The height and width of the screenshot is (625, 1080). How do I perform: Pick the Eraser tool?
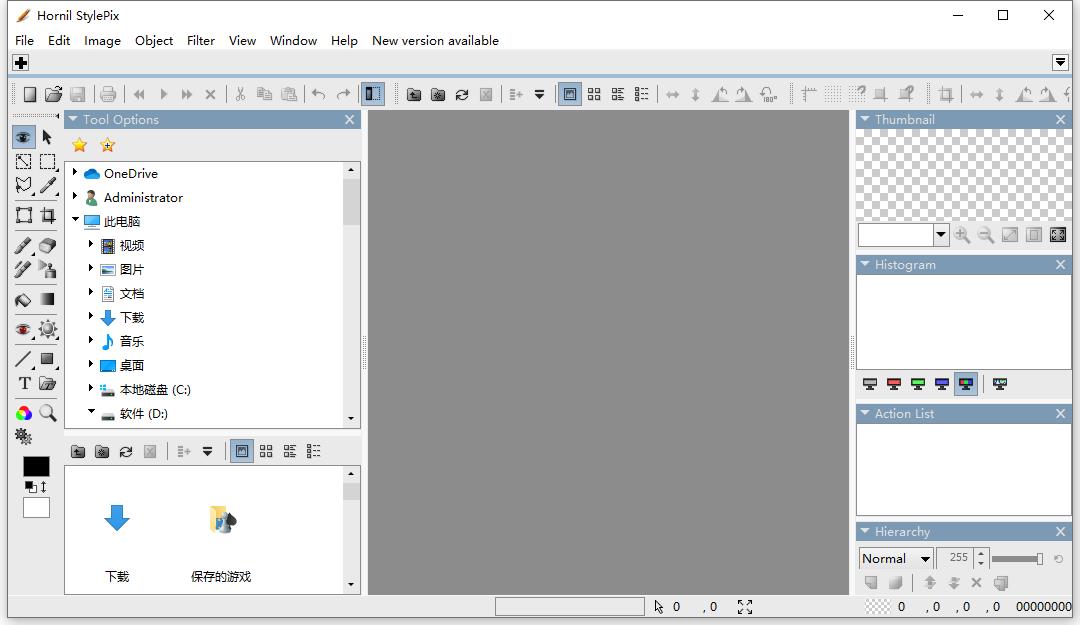[47, 245]
